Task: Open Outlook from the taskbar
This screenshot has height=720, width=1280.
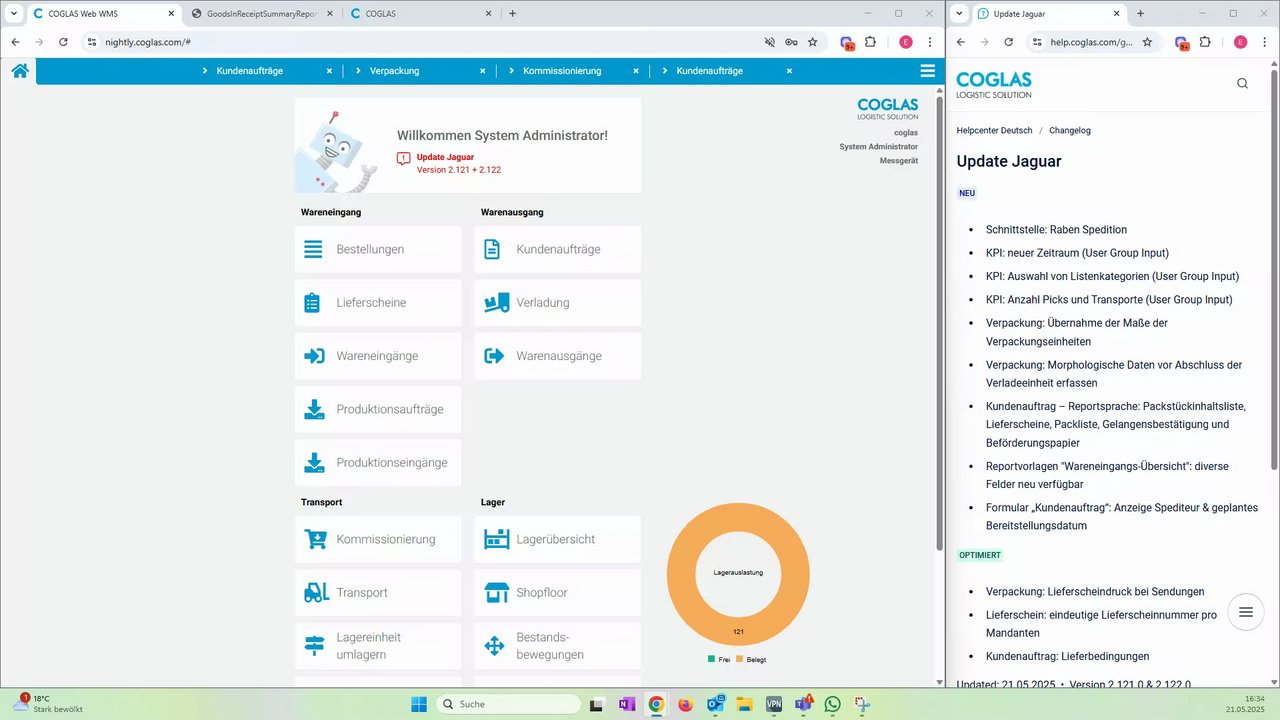Action: click(x=715, y=704)
